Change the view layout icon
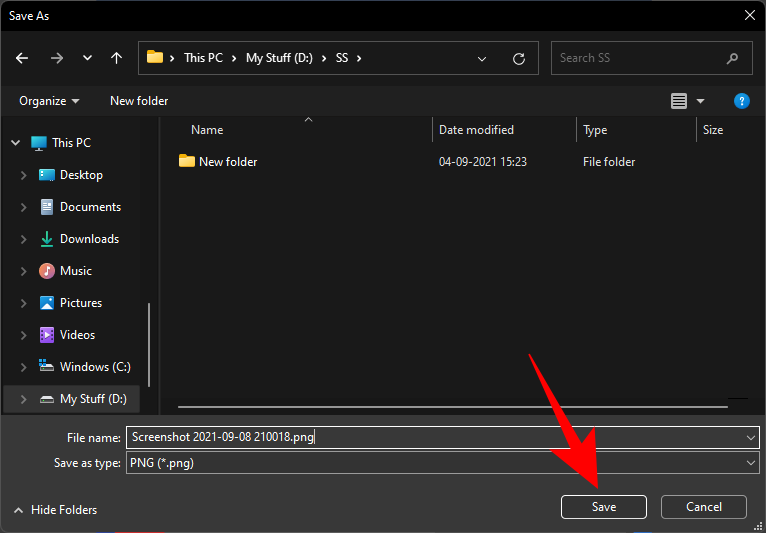This screenshot has height=533, width=766. (x=679, y=101)
